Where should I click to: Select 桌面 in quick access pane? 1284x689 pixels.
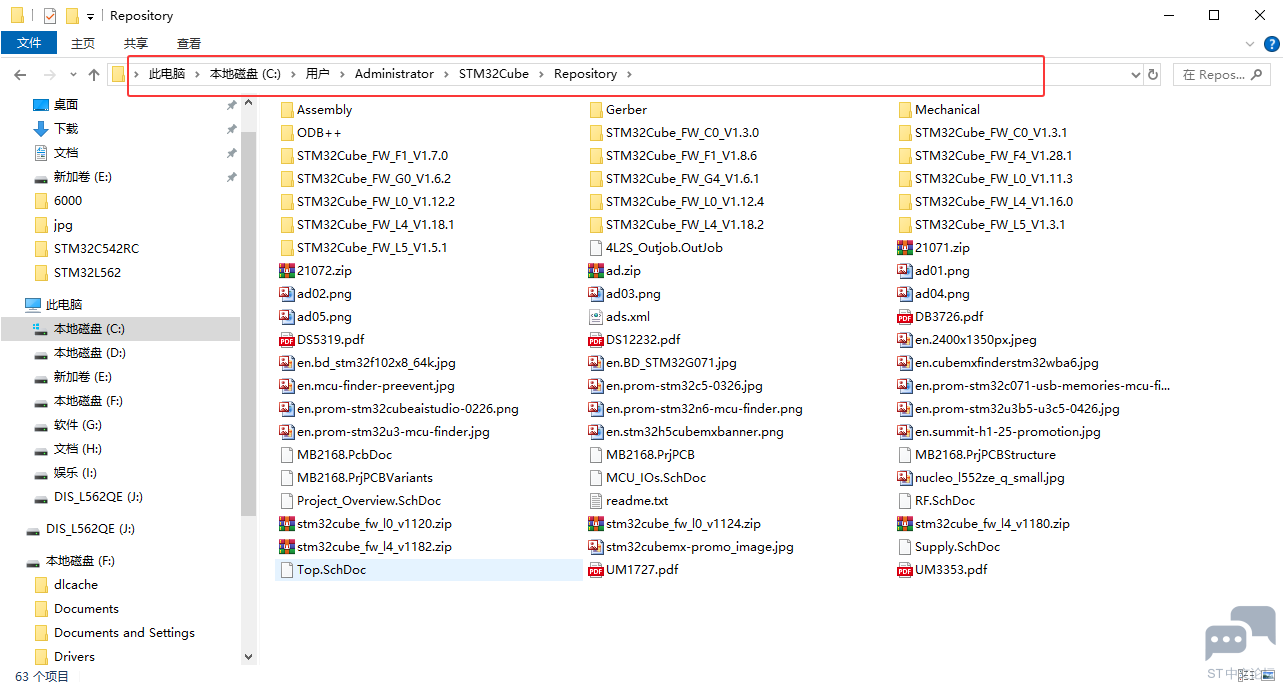[x=65, y=104]
